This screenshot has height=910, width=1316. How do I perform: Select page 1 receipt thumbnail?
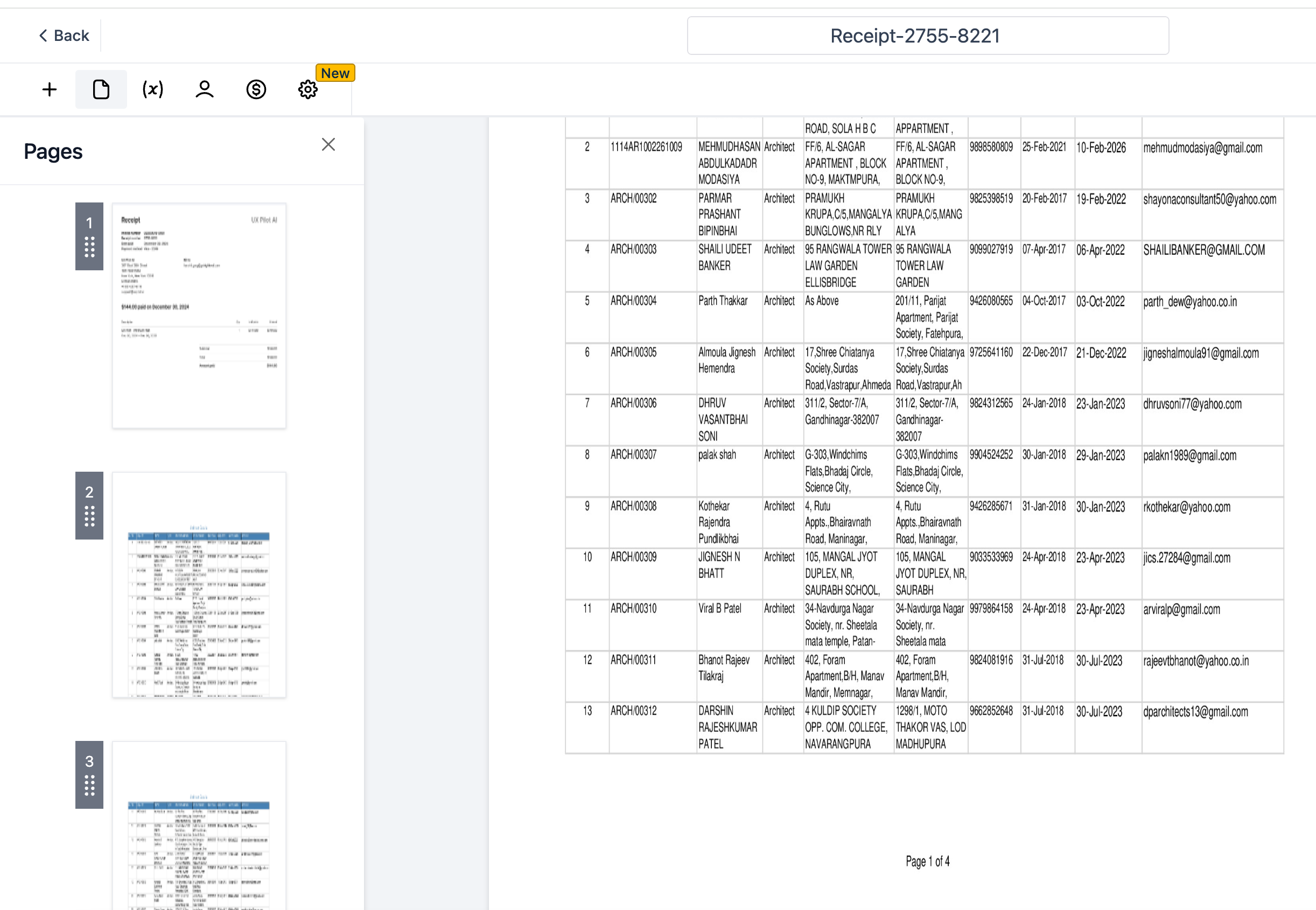pyautogui.click(x=199, y=316)
